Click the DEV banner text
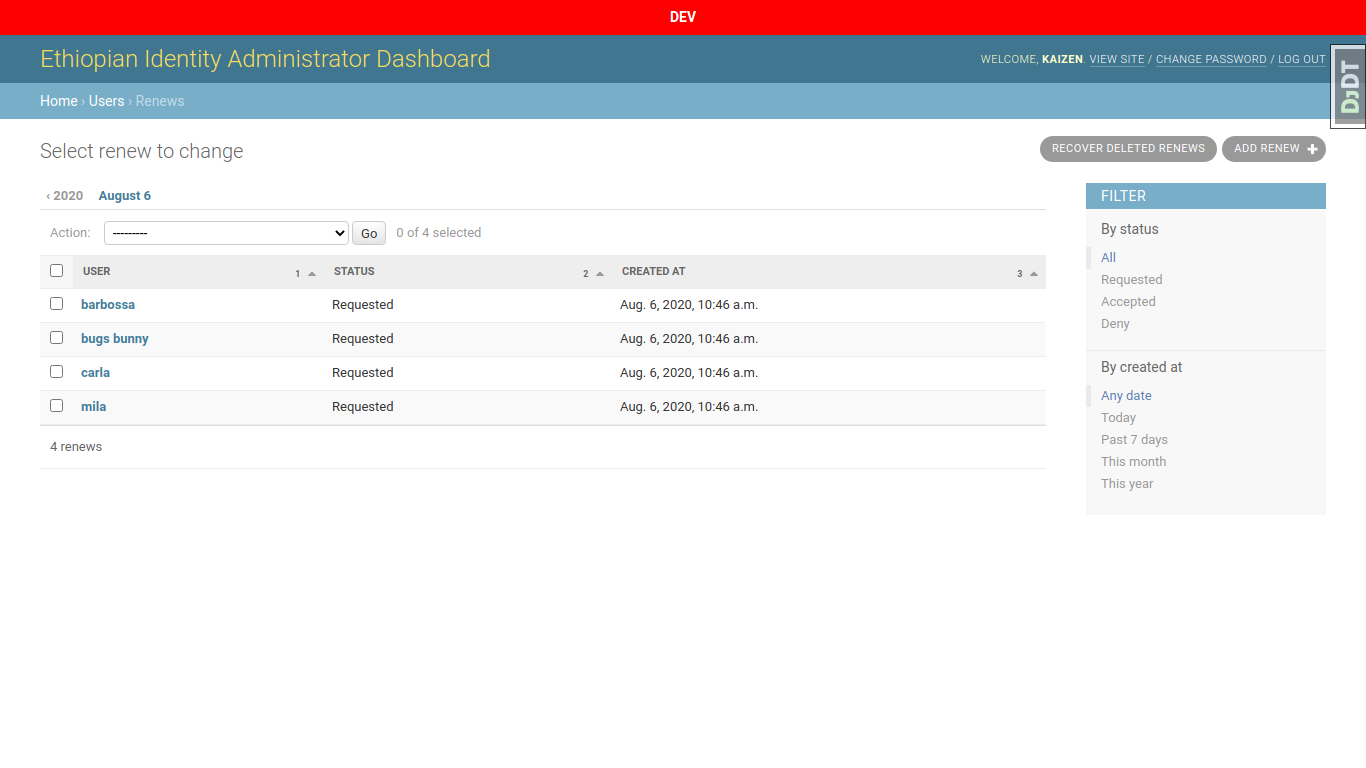 (683, 17)
